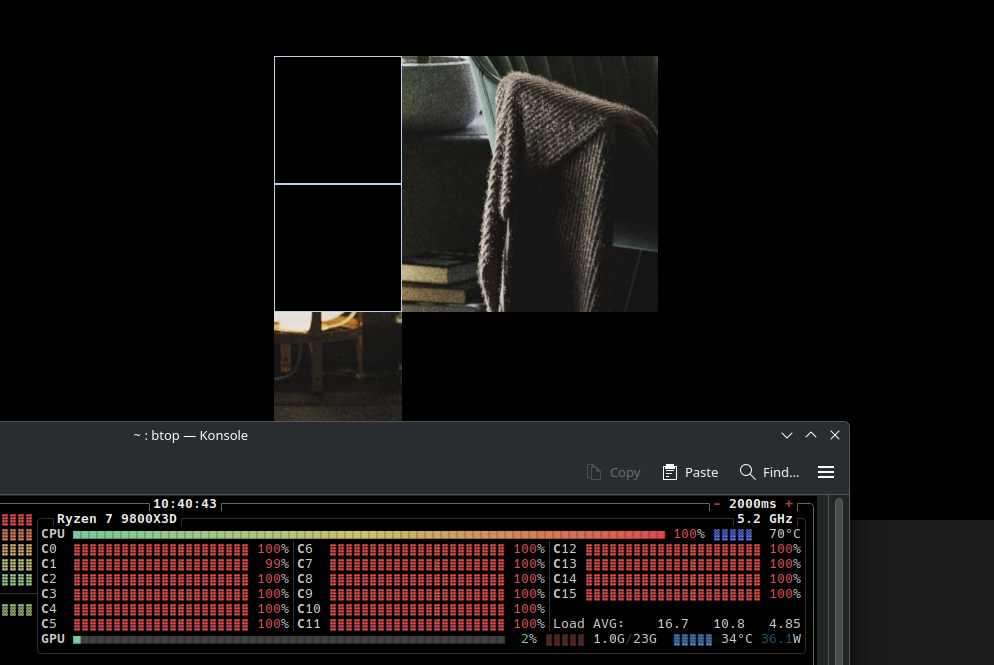Maximize the Konsole window
Image resolution: width=994 pixels, height=665 pixels.
coord(811,436)
